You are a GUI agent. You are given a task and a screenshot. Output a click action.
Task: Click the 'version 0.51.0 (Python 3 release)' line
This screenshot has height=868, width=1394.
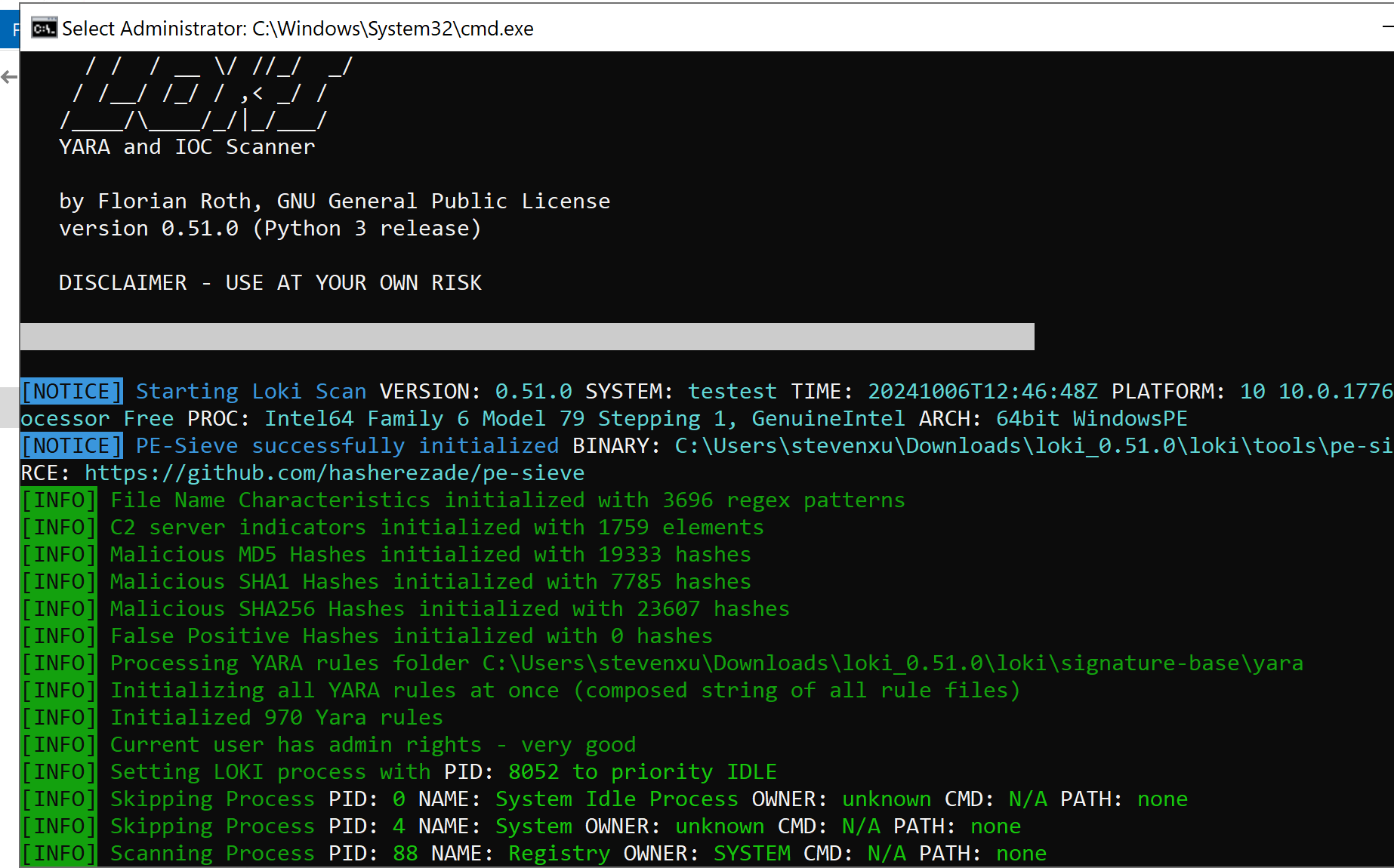click(270, 229)
